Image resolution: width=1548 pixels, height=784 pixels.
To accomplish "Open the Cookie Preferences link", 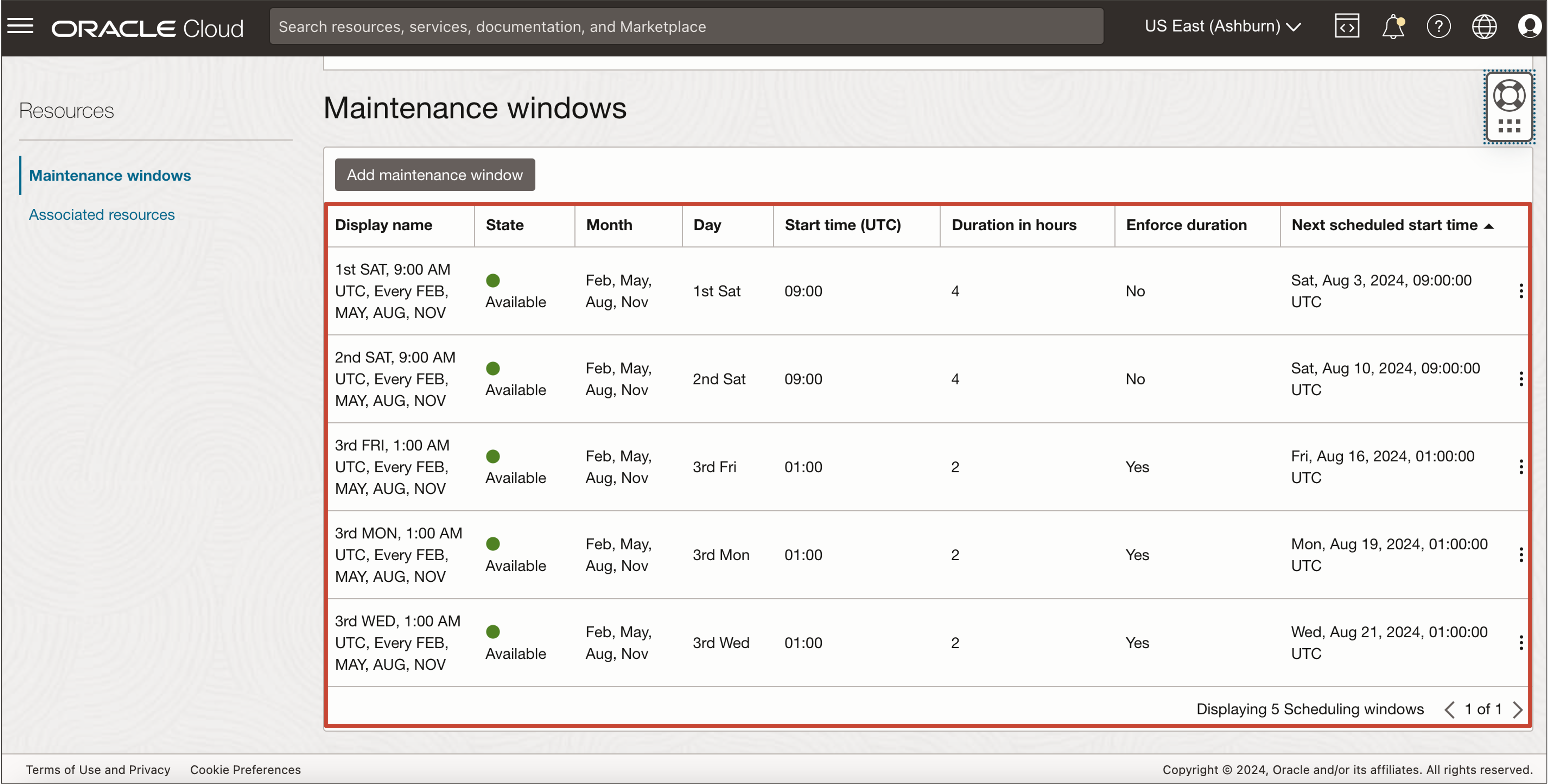I will coord(245,770).
